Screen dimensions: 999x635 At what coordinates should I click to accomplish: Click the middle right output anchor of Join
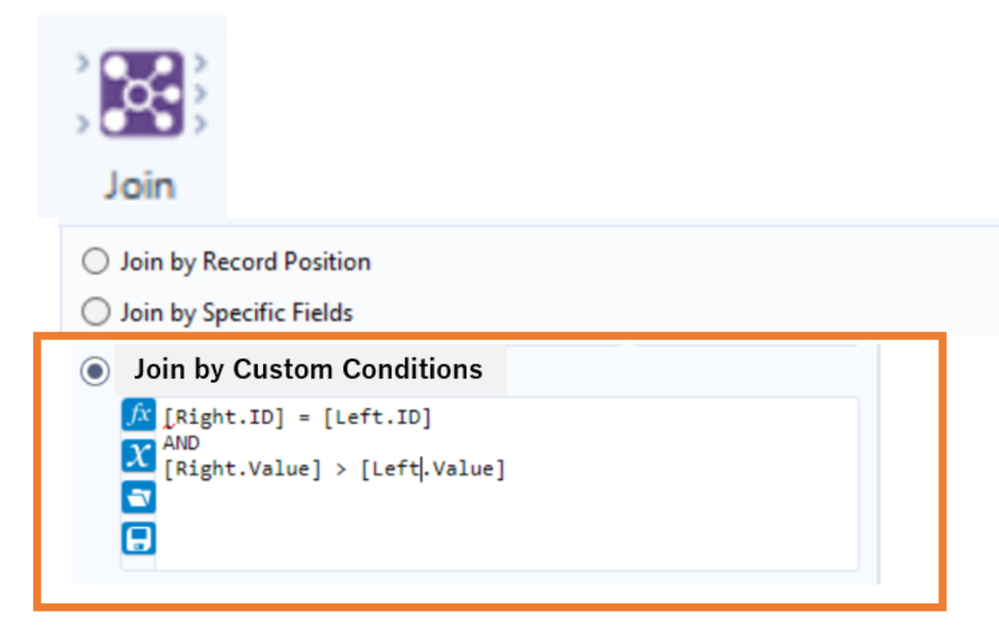tap(200, 94)
